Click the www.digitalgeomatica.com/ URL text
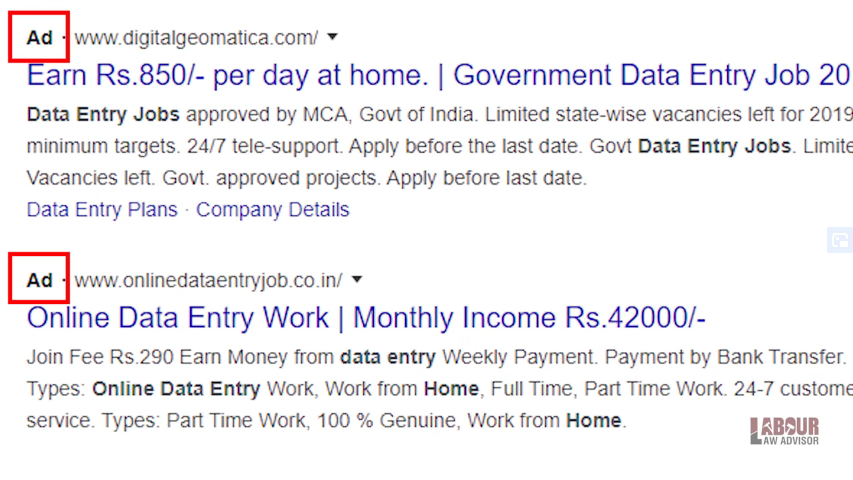This screenshot has height=480, width=853. [x=196, y=38]
